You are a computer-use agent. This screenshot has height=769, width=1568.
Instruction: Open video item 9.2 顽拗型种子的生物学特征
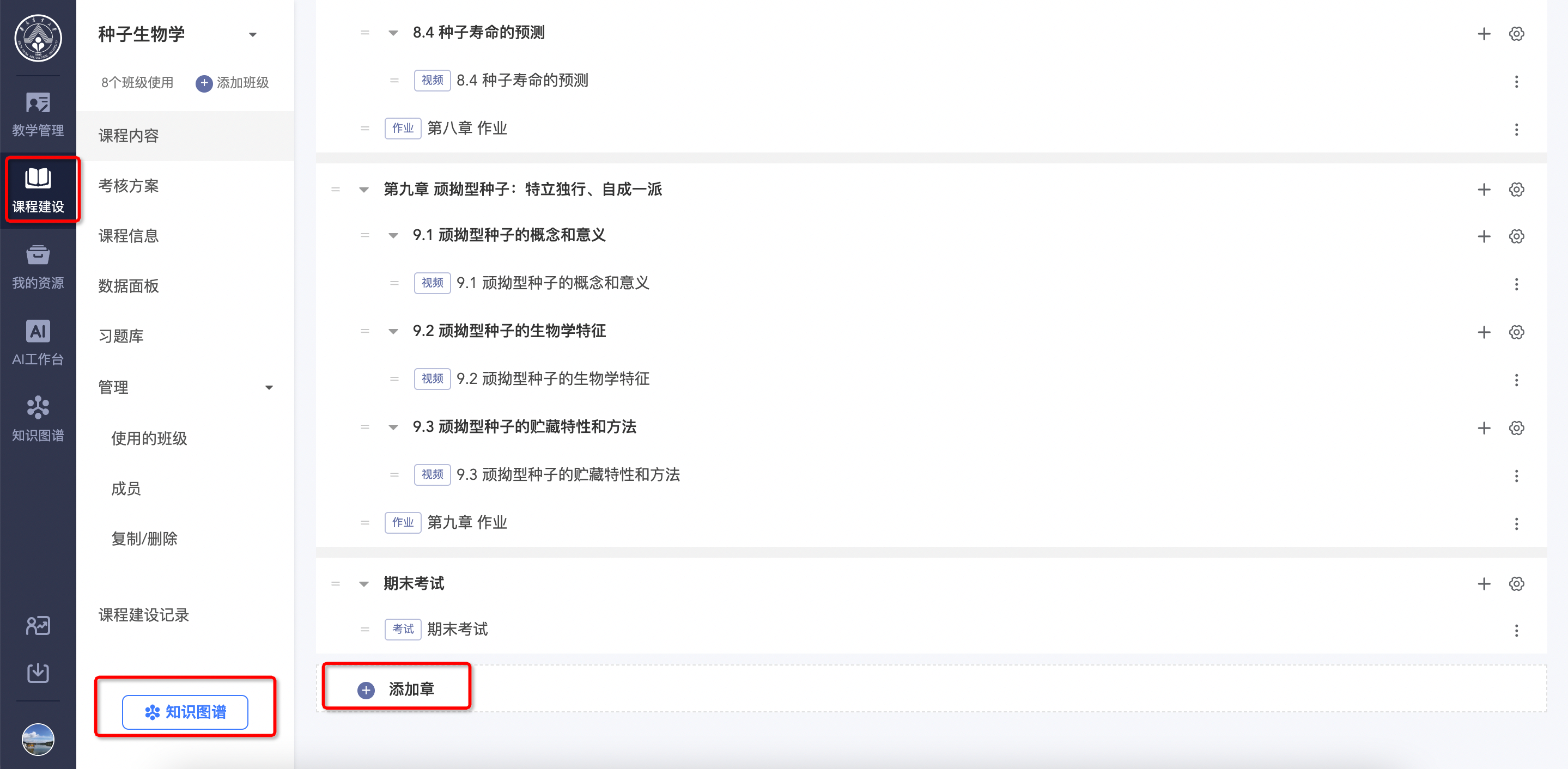(552, 379)
